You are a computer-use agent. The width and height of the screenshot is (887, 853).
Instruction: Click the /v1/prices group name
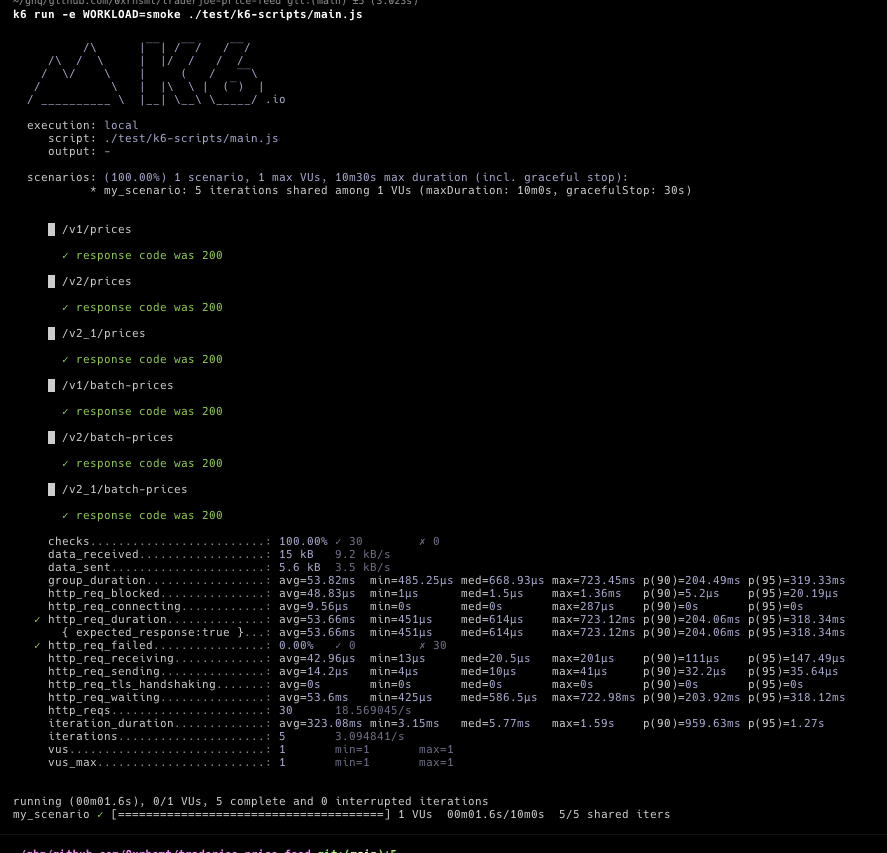(x=97, y=230)
